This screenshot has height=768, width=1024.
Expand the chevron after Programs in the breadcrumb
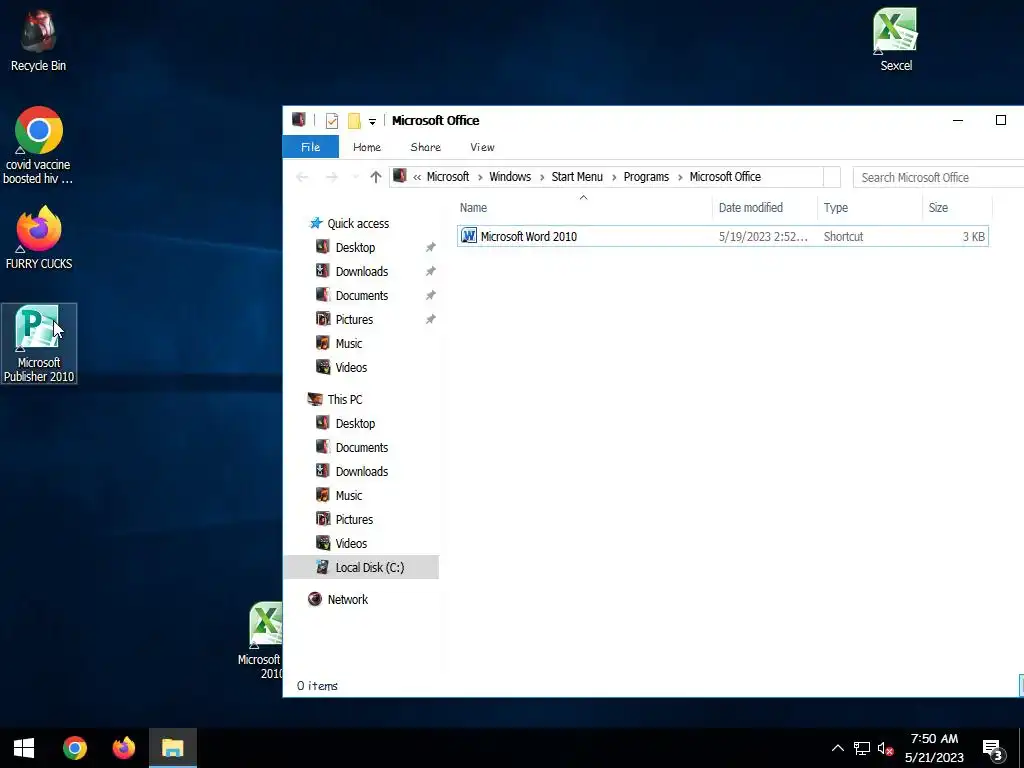pos(680,177)
